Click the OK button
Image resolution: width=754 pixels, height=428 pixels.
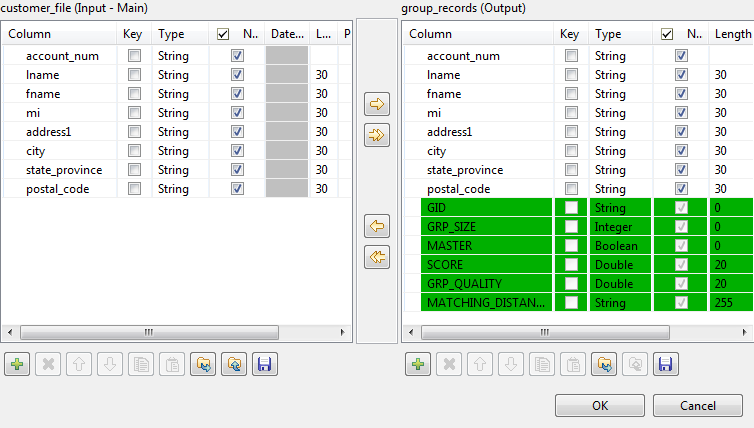600,406
